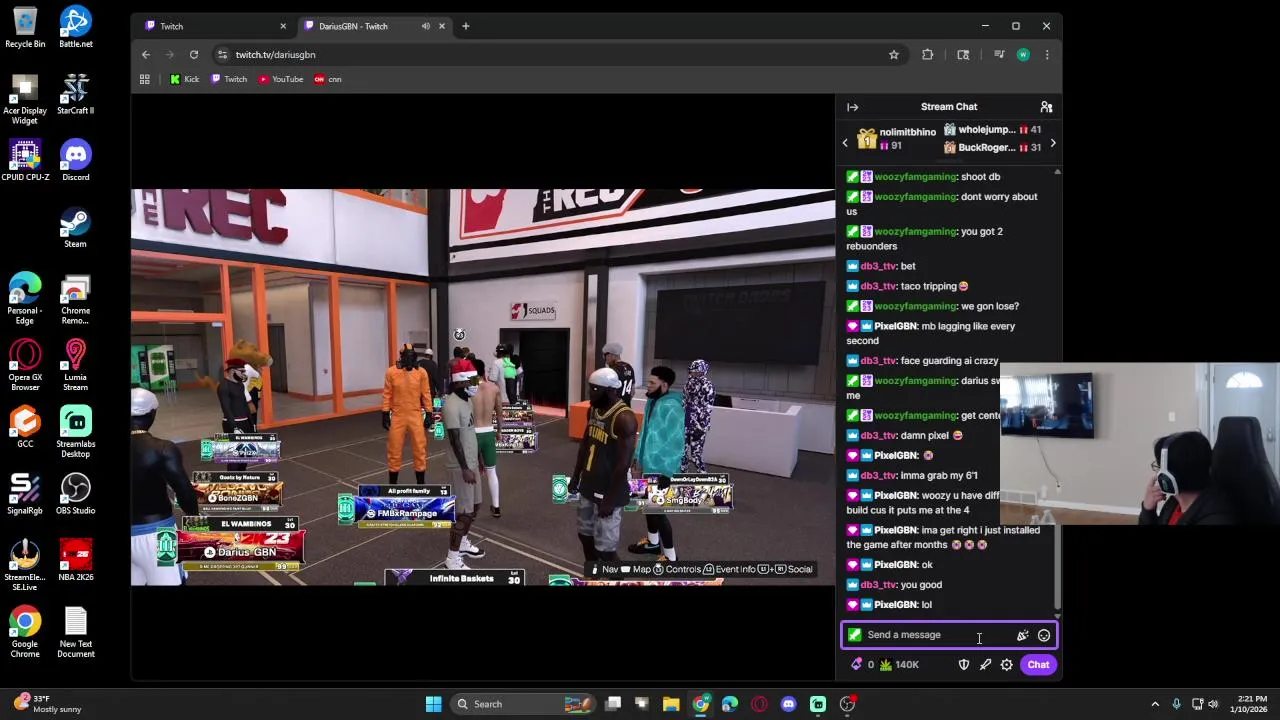Click db3_ttv's 'you good' message username

pos(879,585)
